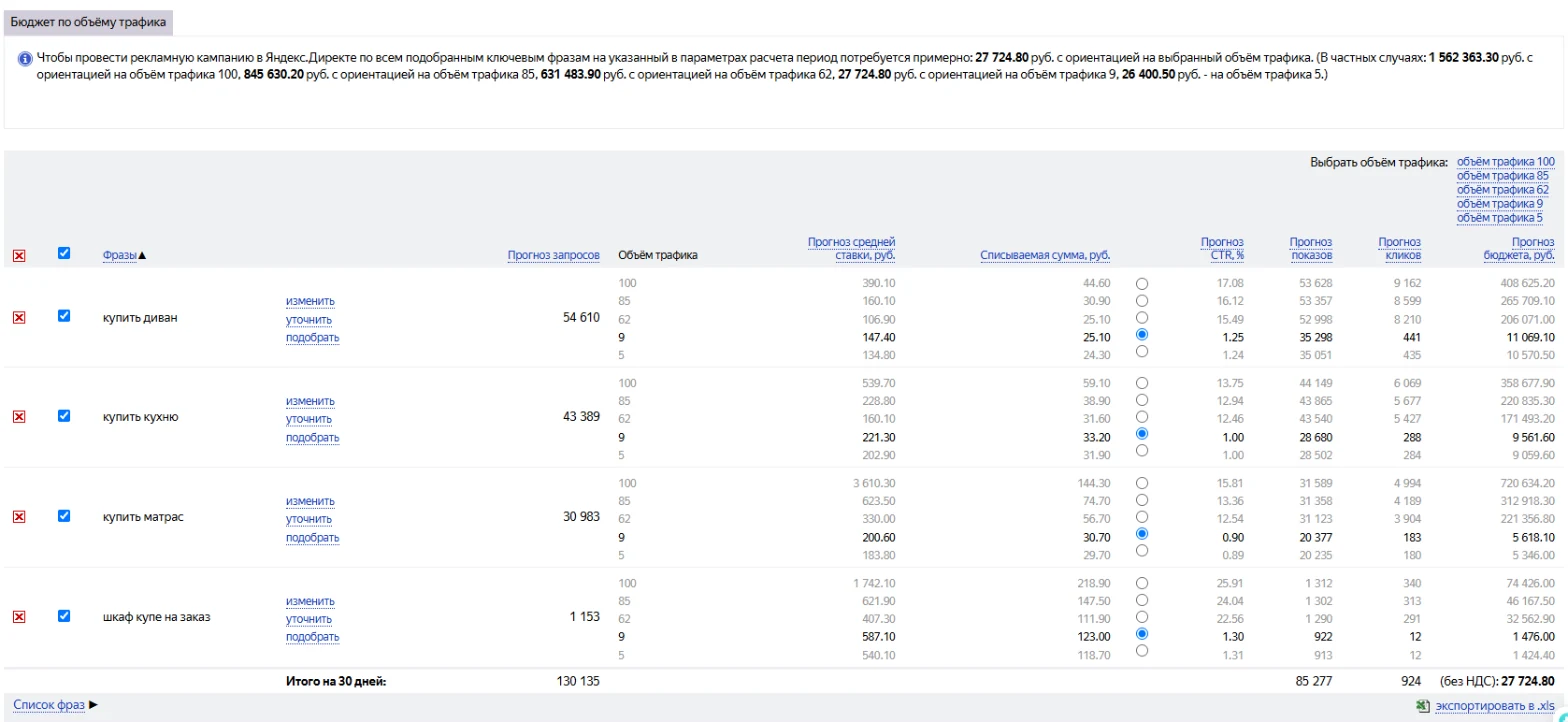
Task: Sort by Прогноз показов column
Action: 1310,249
